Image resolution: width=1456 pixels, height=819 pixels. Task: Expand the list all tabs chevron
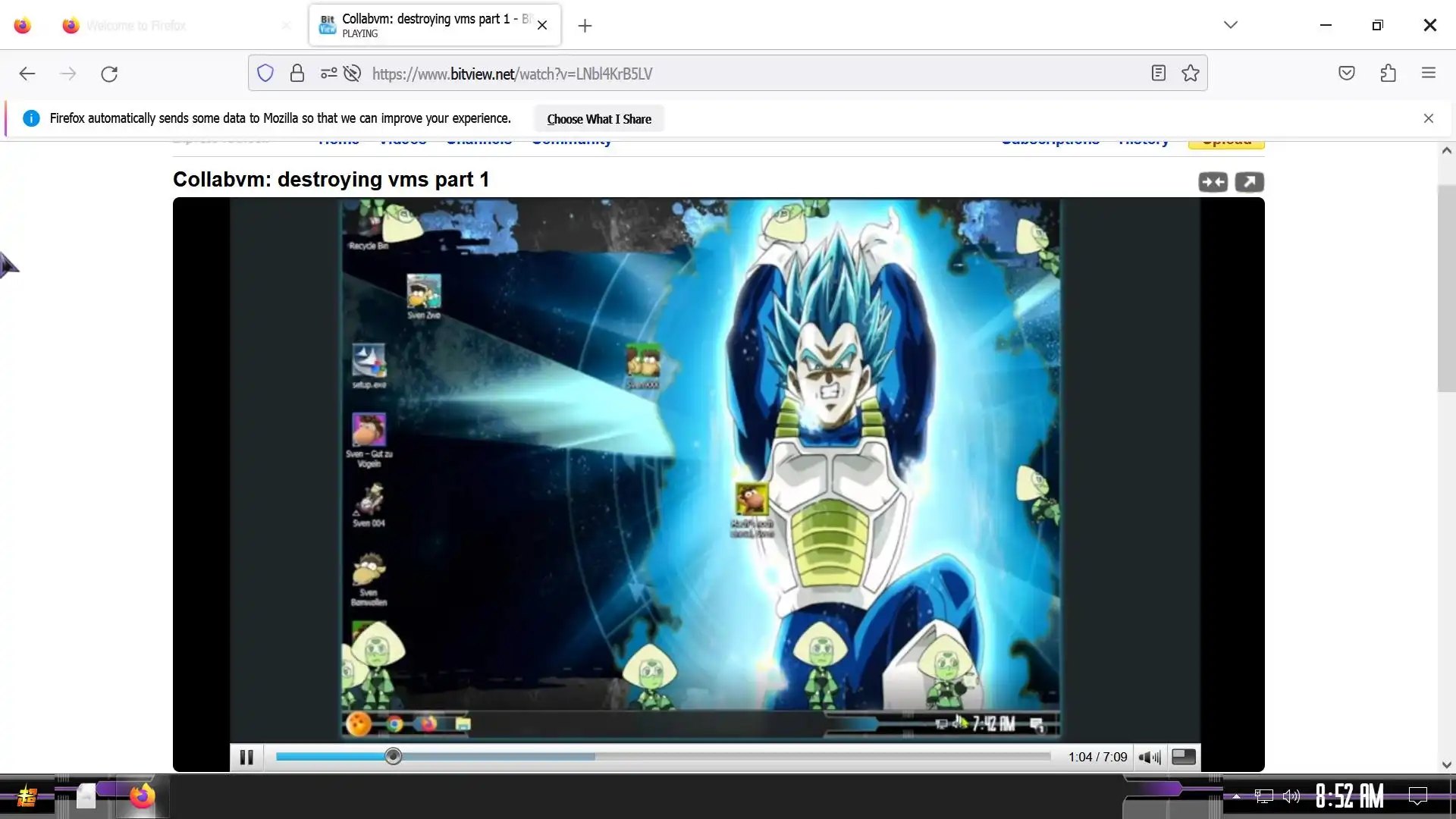pyautogui.click(x=1230, y=25)
